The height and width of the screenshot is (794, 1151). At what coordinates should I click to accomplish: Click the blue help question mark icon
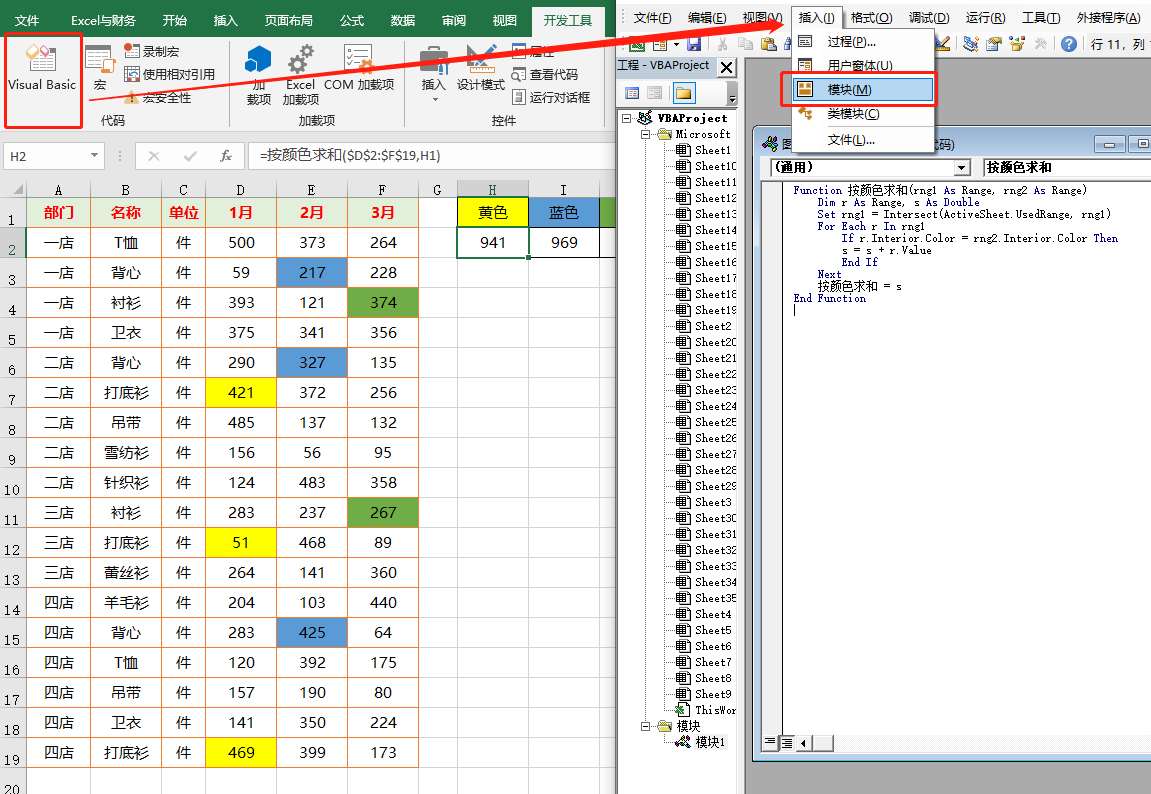point(1069,45)
